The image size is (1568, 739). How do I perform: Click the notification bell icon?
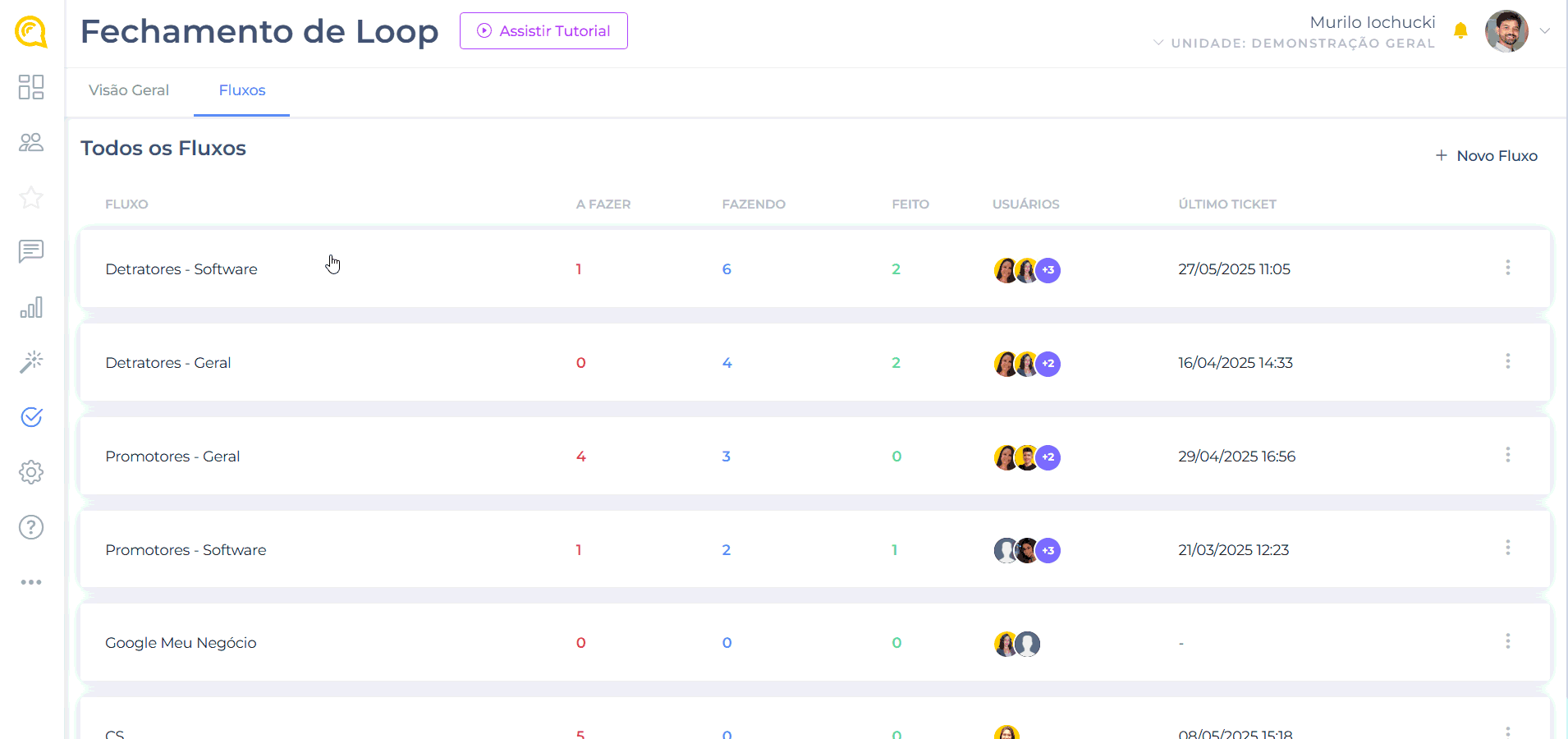coord(1460,31)
